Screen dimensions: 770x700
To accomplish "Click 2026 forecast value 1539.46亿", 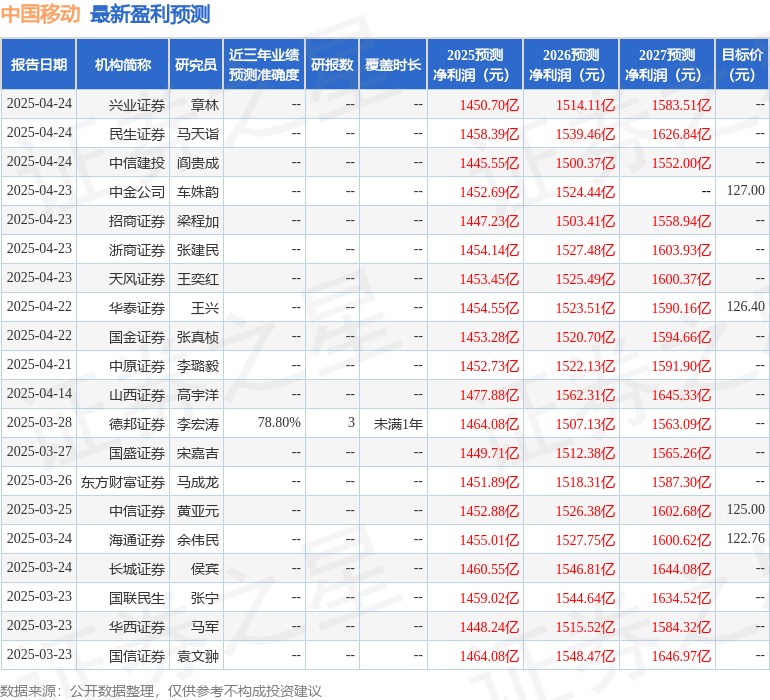I will tap(585, 134).
